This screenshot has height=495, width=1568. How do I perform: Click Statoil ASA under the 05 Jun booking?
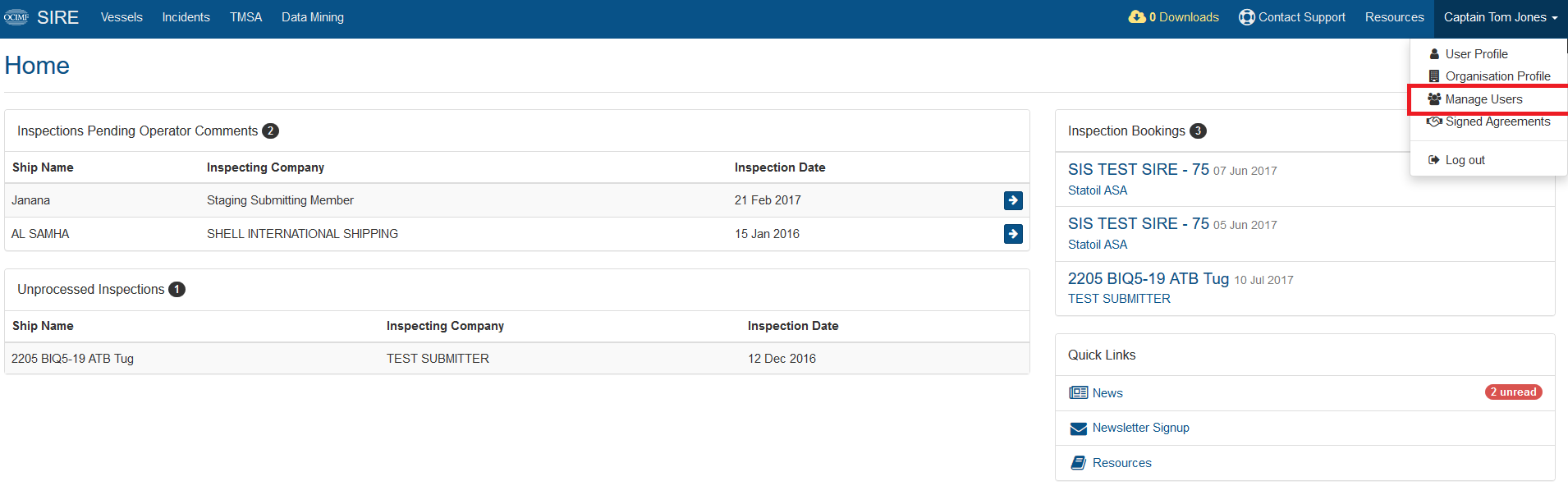(1098, 245)
